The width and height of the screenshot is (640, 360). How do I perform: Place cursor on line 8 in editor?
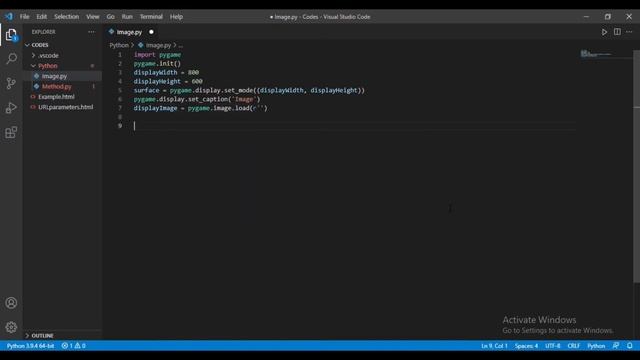coord(354,117)
